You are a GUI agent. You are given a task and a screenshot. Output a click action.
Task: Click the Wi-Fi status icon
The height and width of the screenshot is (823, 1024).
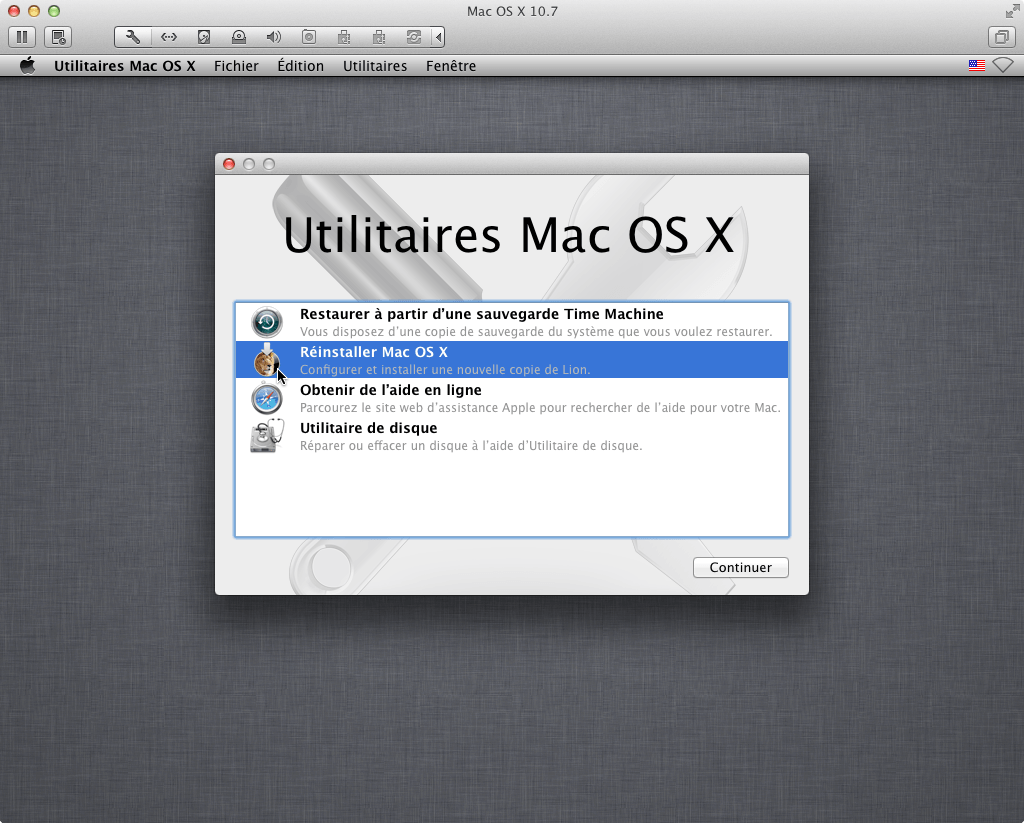1002,65
